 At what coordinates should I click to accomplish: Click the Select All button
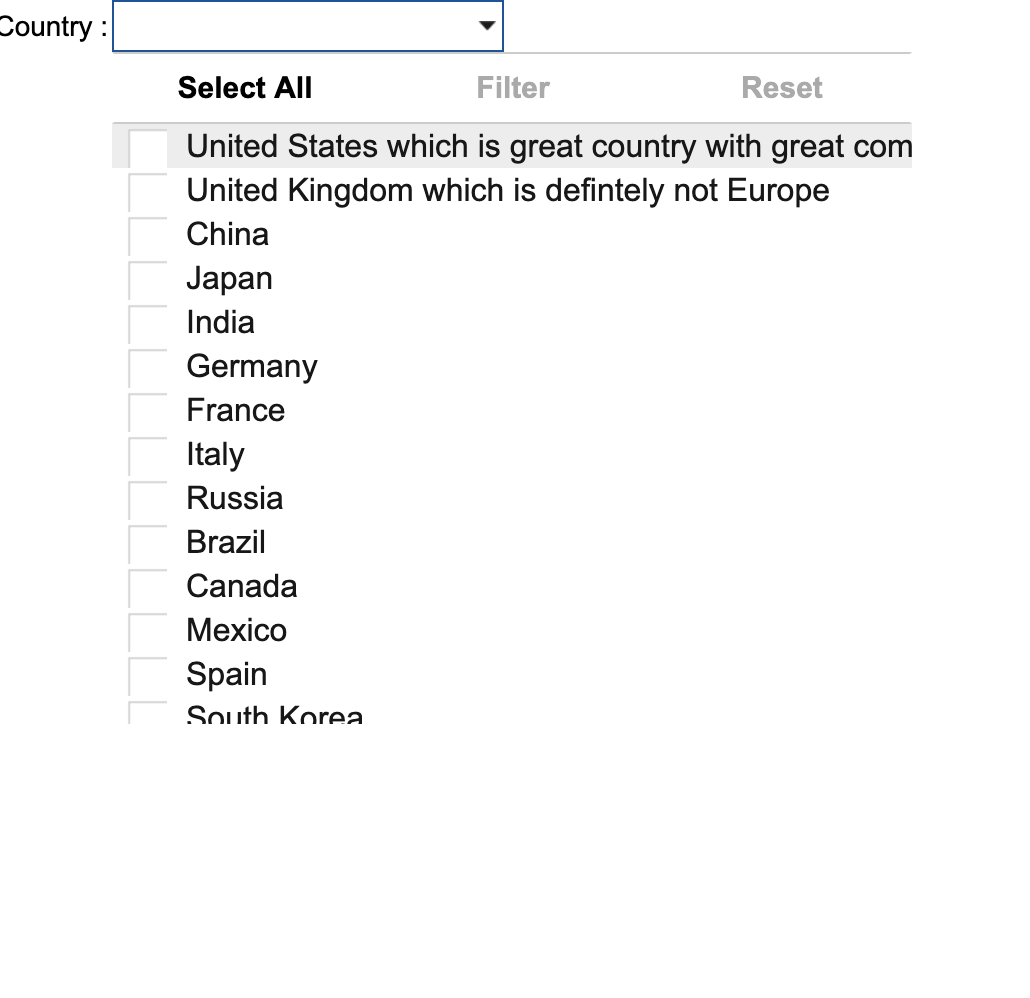point(245,88)
